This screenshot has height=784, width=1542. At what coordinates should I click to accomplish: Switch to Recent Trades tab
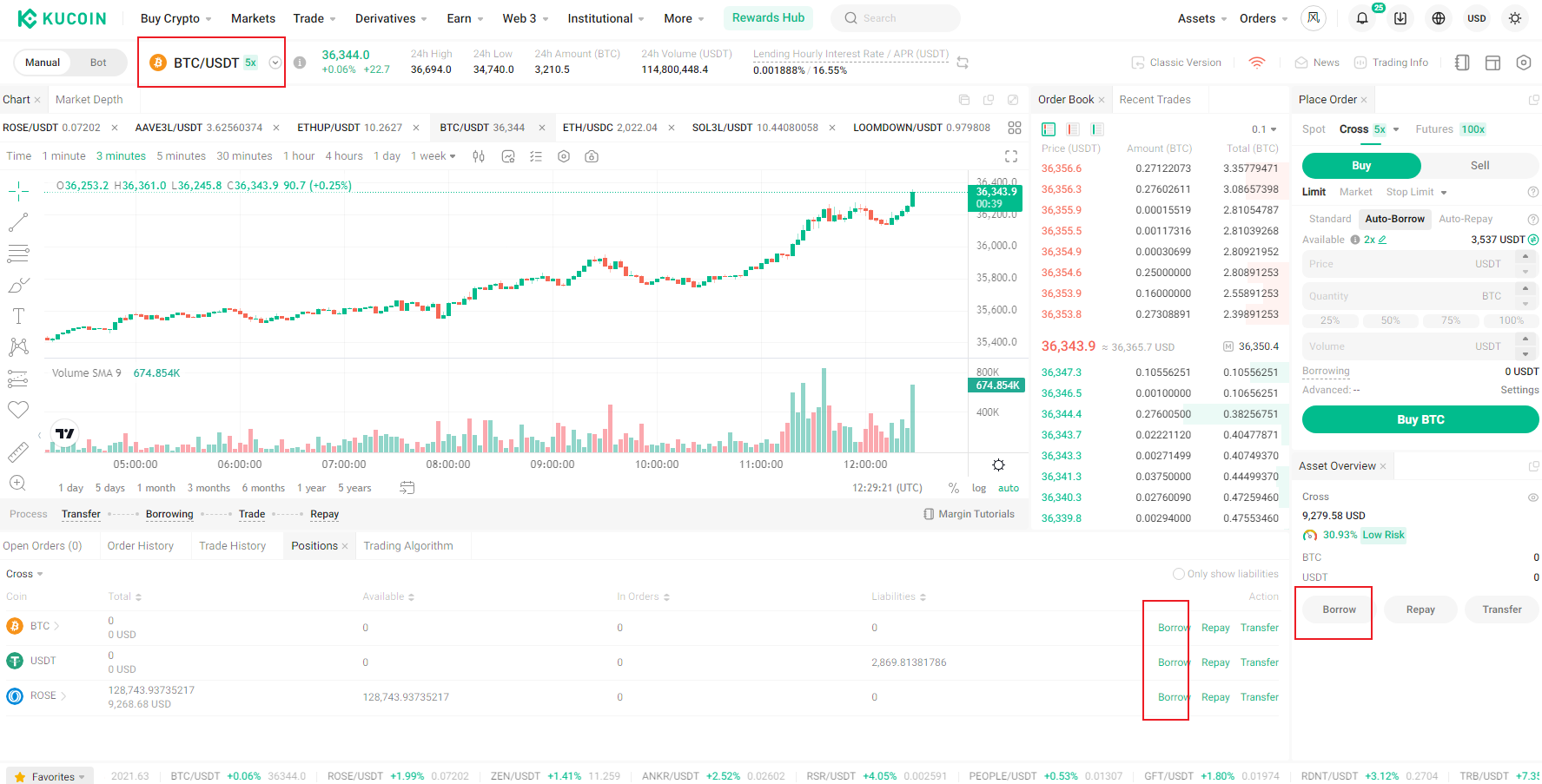[x=1155, y=100]
